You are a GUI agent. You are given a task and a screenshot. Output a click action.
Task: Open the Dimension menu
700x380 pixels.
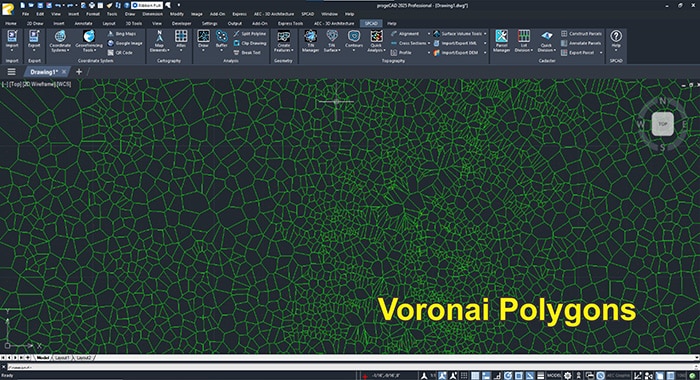point(152,14)
